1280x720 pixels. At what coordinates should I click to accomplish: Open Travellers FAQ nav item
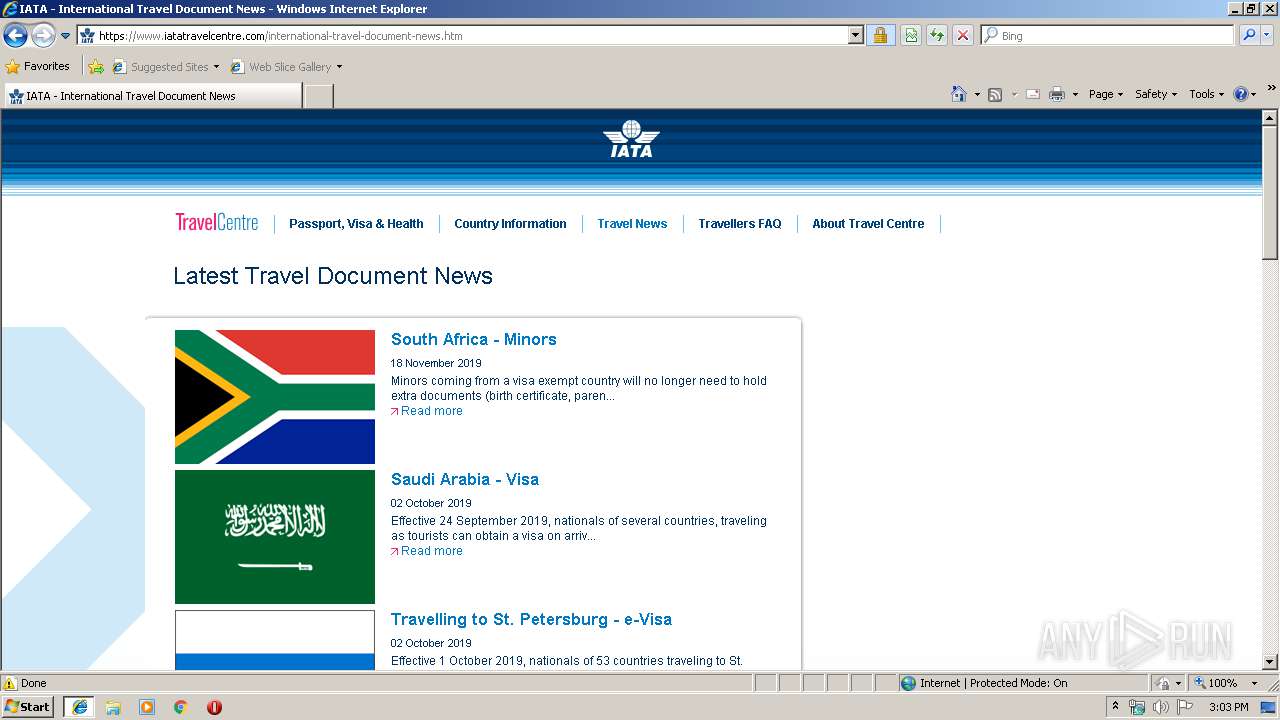pyautogui.click(x=740, y=224)
